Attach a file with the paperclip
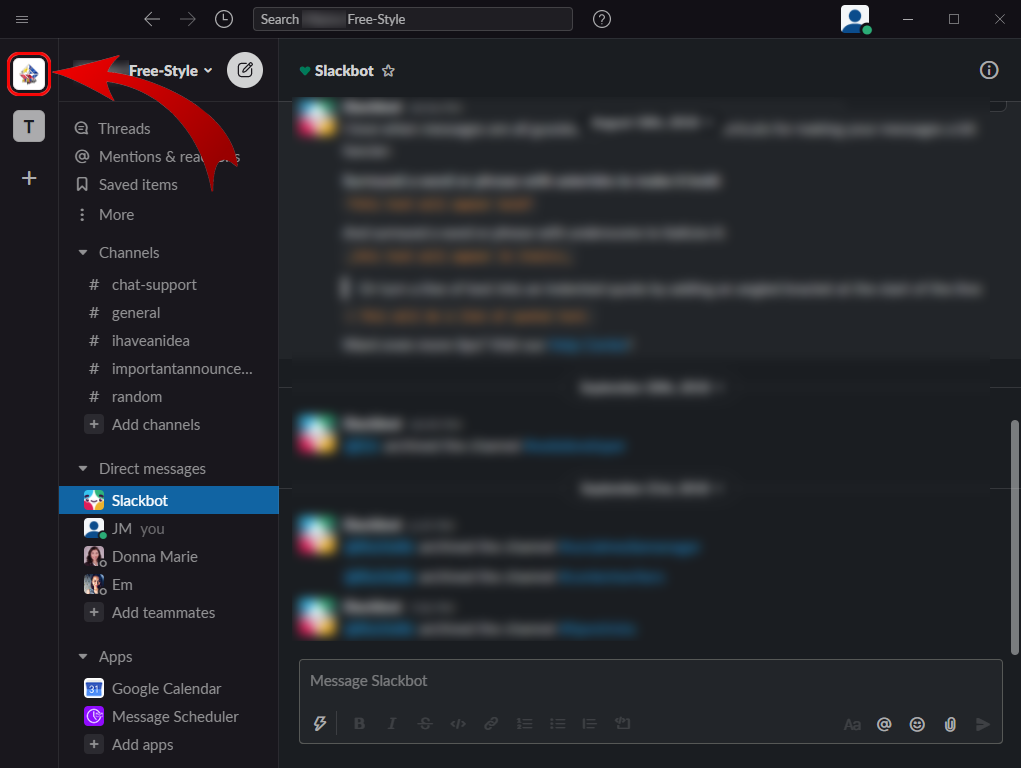The height and width of the screenshot is (768, 1021). point(950,724)
